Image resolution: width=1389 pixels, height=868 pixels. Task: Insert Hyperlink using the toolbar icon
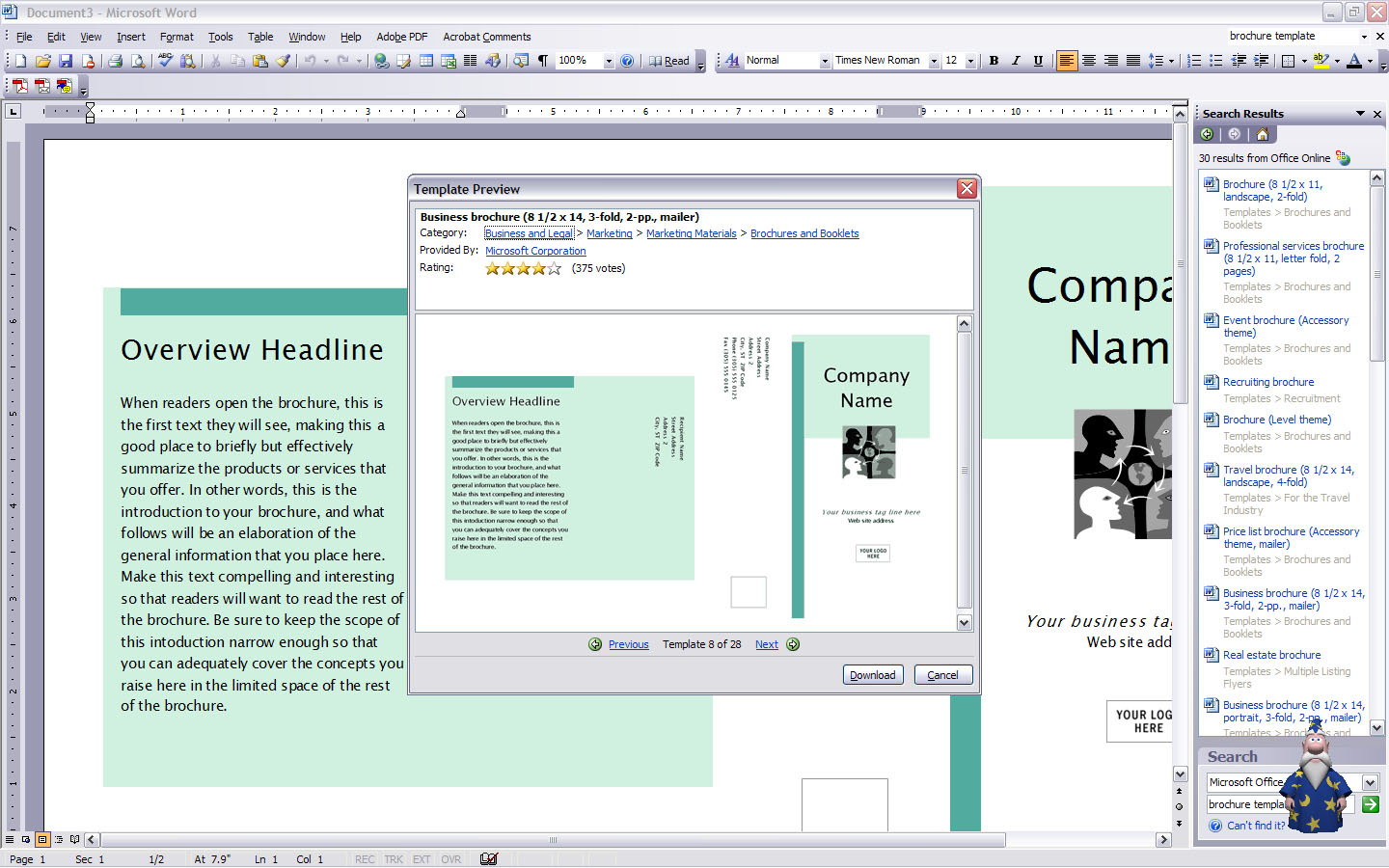(382, 61)
